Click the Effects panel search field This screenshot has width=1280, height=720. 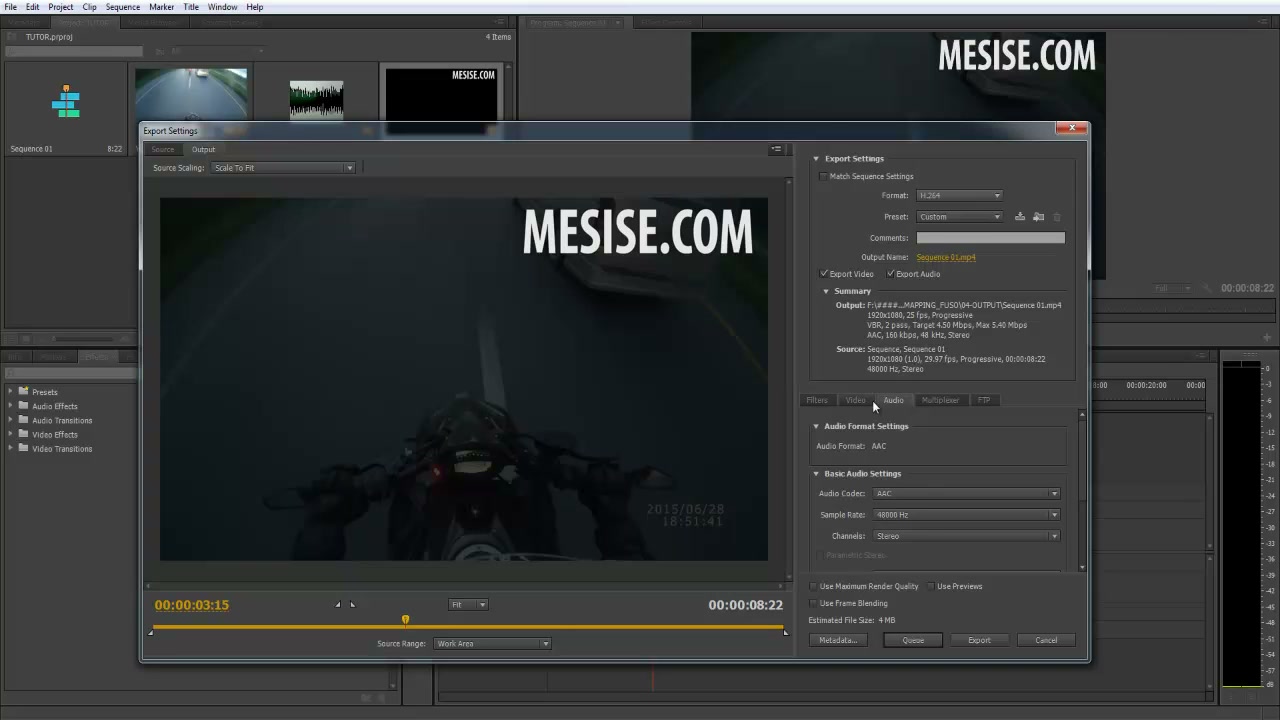pos(70,374)
